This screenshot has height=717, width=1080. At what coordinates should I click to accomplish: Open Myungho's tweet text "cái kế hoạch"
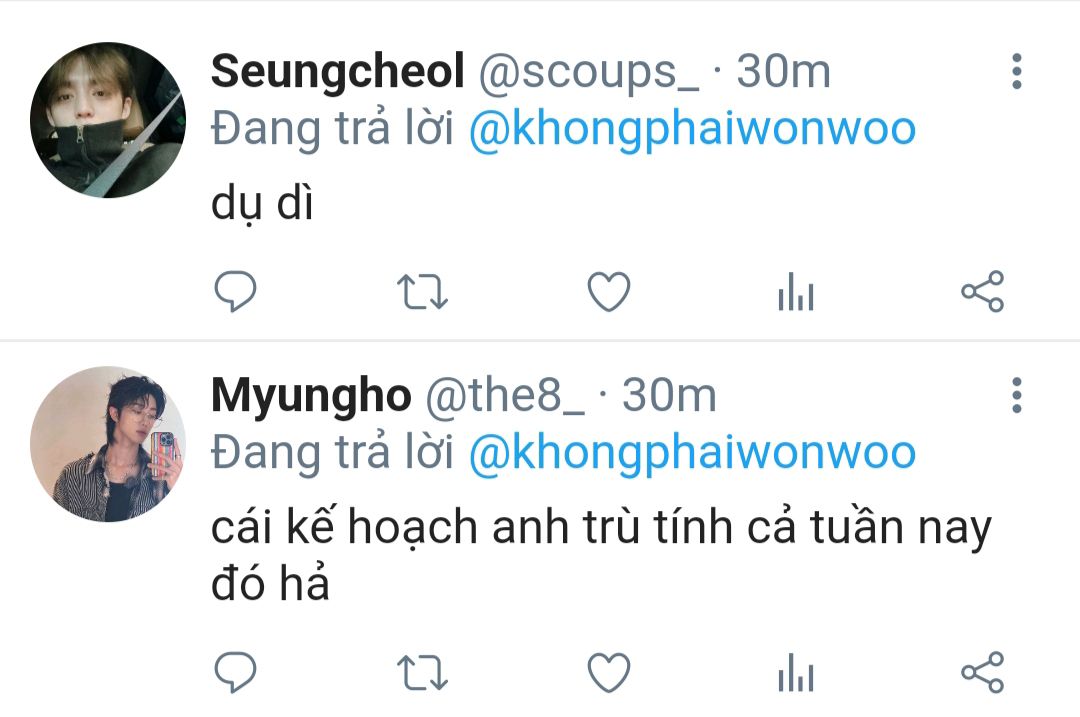(344, 527)
